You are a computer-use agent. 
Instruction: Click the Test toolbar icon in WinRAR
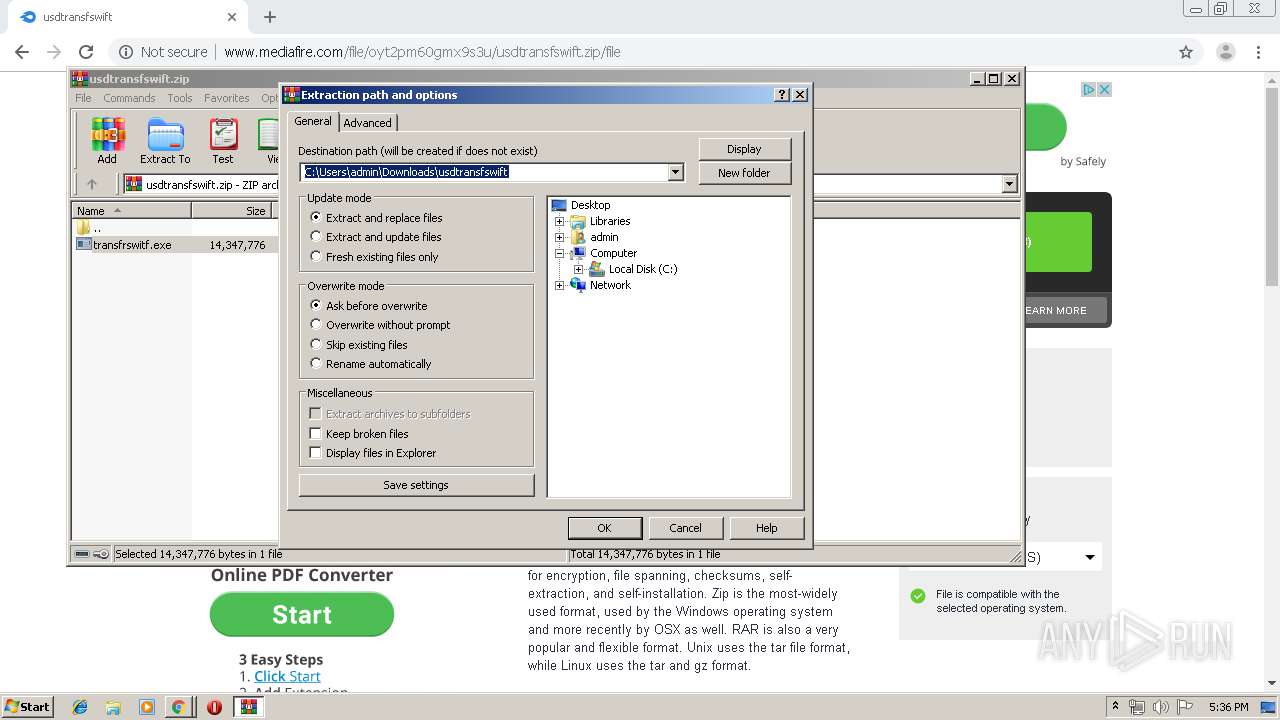coord(223,141)
